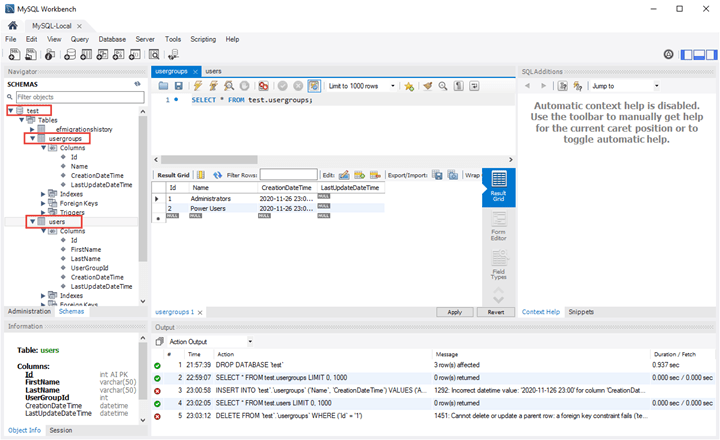Toggle invisible characters display icon

(x=458, y=86)
